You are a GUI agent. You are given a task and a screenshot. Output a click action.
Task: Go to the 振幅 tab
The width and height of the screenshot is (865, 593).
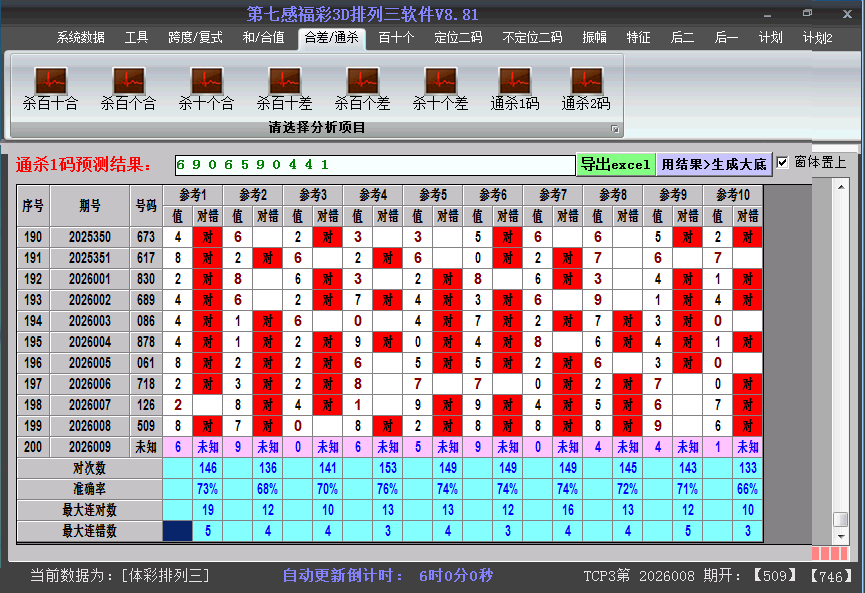tap(595, 38)
